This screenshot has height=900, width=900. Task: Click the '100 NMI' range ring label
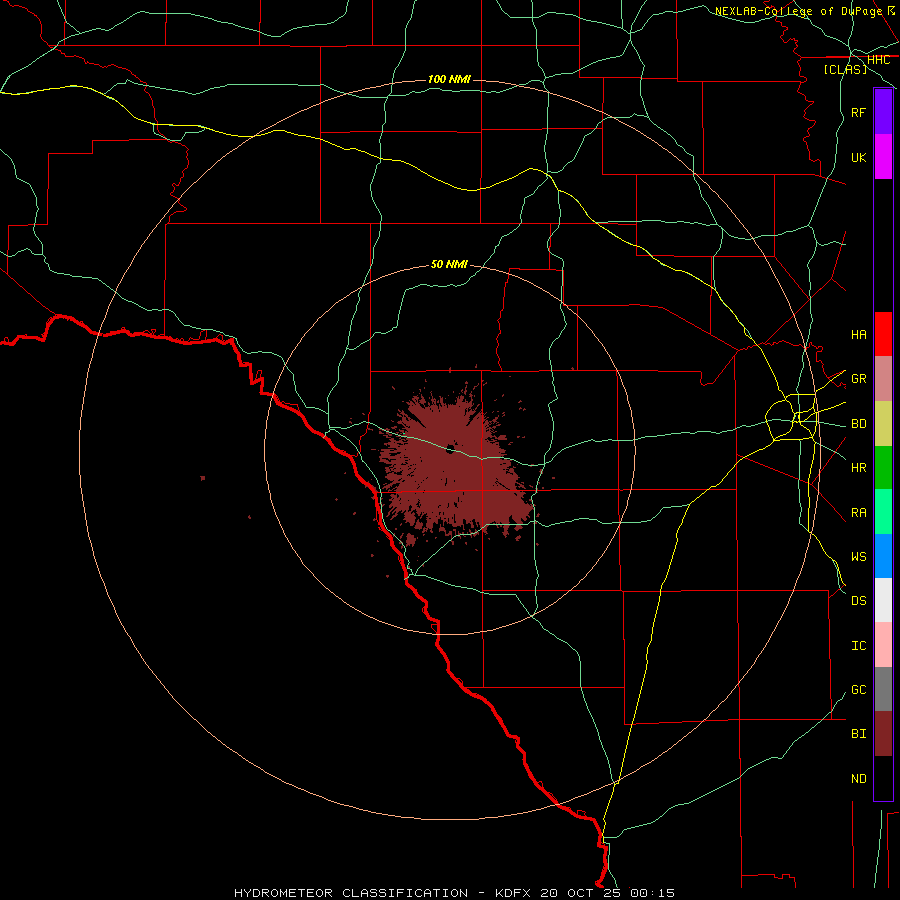[x=449, y=79]
